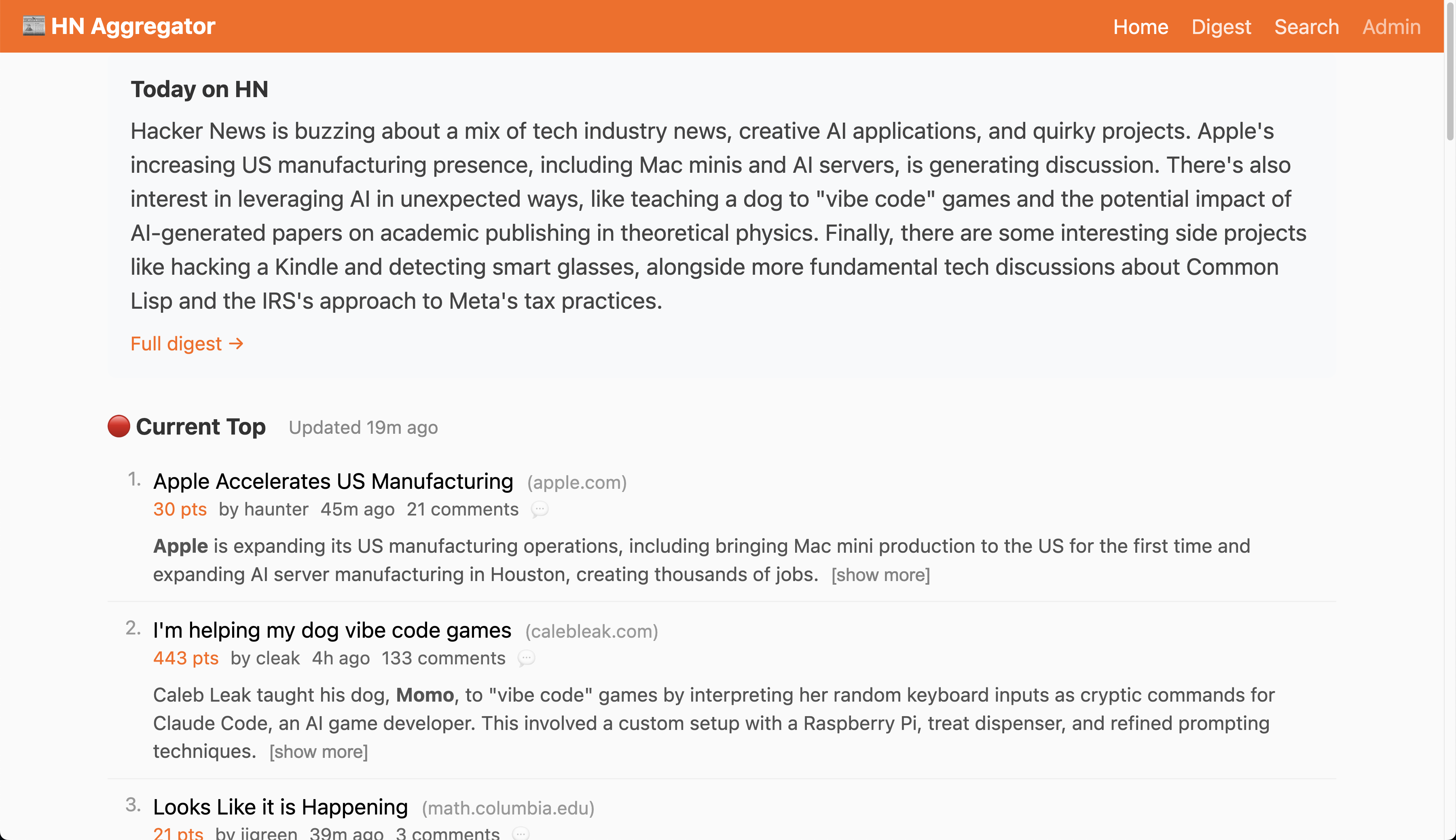
Task: Follow the Full digest arrow link
Action: tap(187, 344)
